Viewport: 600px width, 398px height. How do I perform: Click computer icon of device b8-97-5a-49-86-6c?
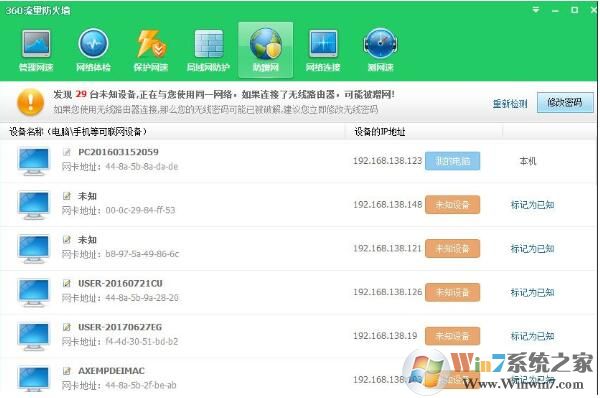point(34,249)
